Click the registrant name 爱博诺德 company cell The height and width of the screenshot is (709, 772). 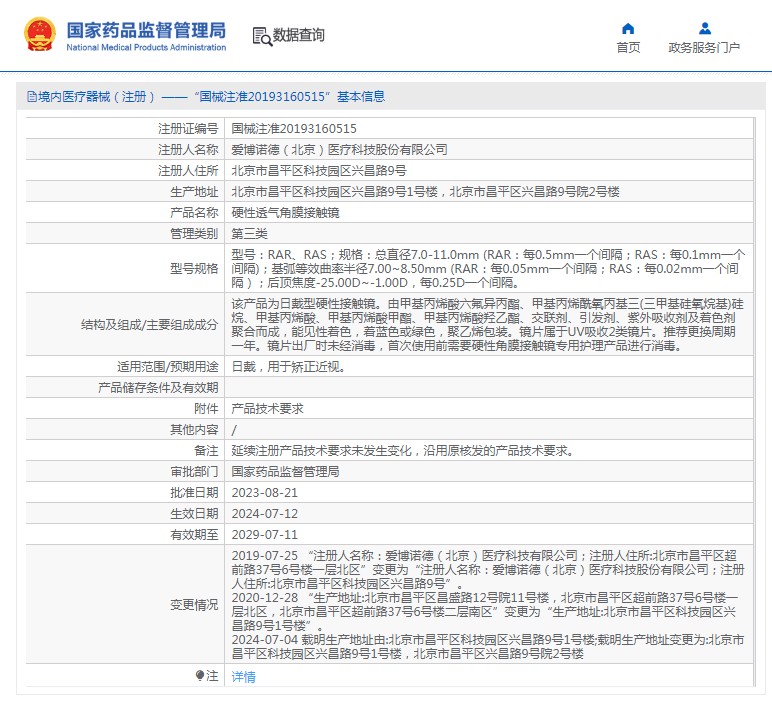coord(339,150)
